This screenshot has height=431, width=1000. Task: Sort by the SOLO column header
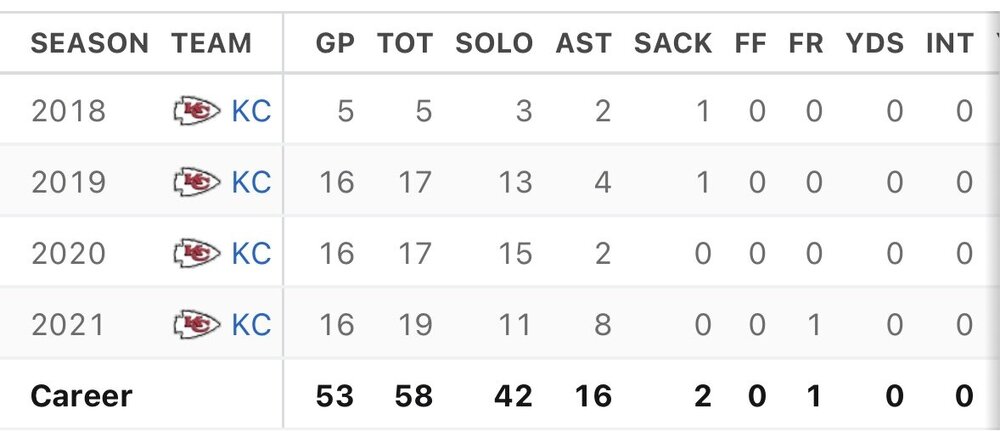(494, 44)
